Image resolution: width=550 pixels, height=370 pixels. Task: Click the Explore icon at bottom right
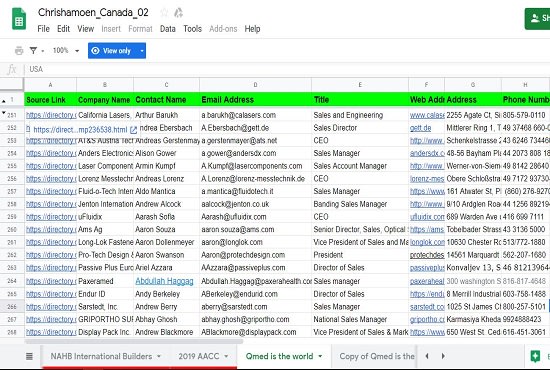[535, 356]
